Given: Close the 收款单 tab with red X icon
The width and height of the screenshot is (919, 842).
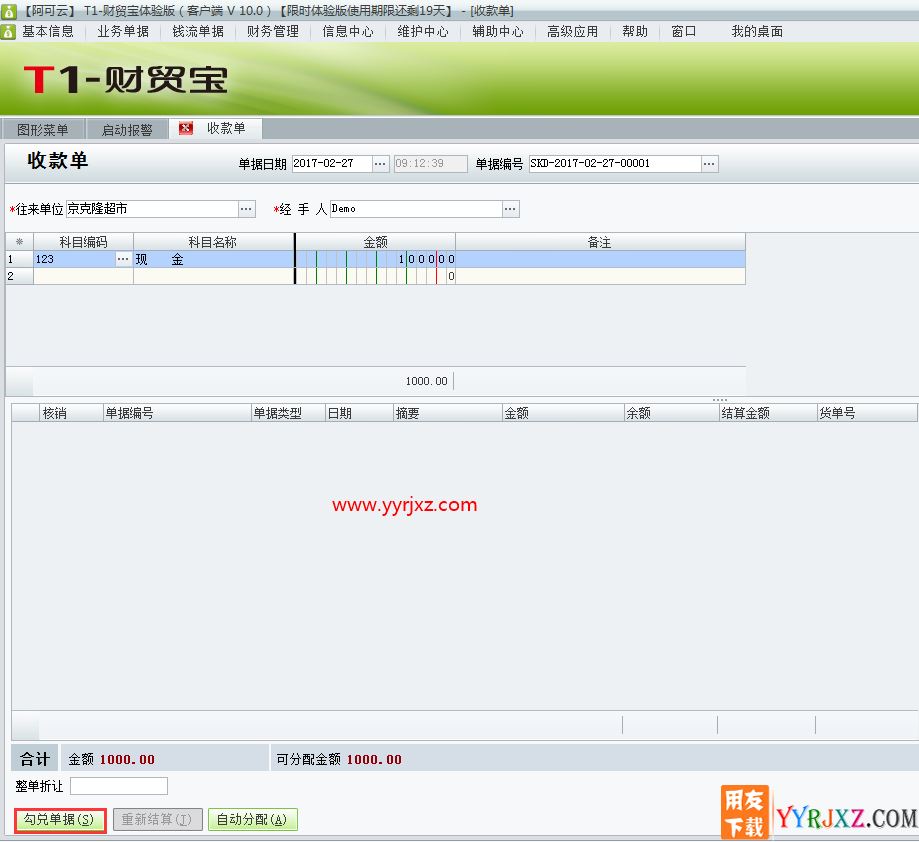Looking at the screenshot, I should coord(186,128).
